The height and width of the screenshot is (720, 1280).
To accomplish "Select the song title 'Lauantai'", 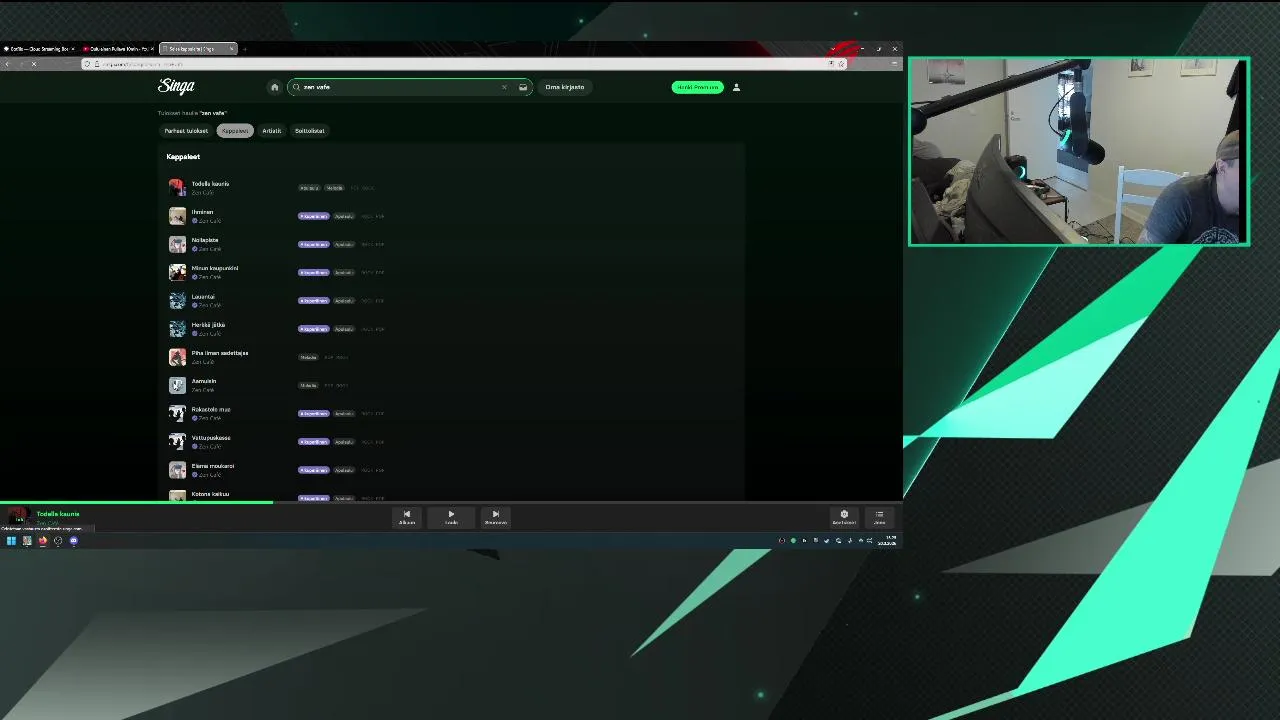I will pyautogui.click(x=203, y=296).
